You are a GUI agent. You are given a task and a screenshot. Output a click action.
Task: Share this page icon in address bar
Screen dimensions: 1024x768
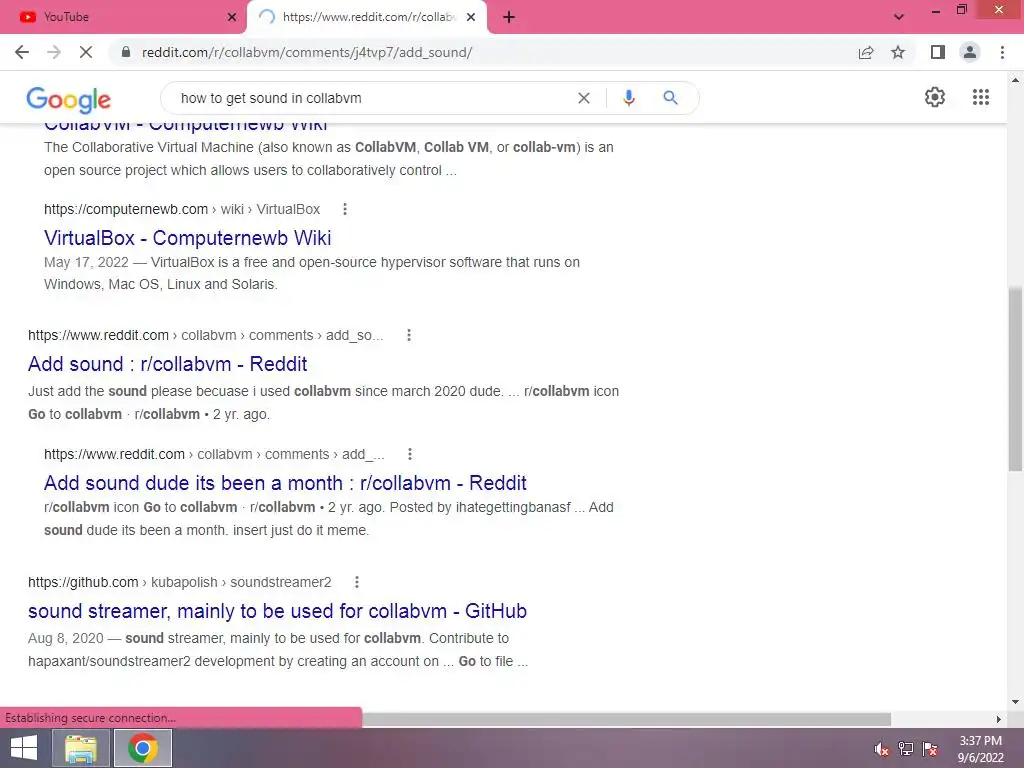(866, 52)
